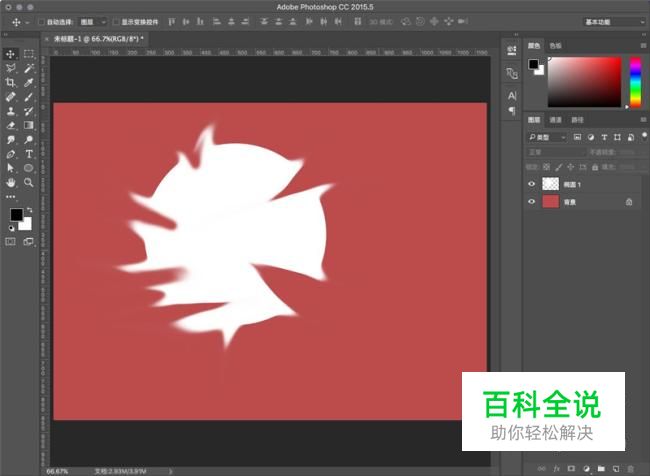This screenshot has height=476, width=650.
Task: Select the Rectangular Marquee tool
Action: click(29, 54)
